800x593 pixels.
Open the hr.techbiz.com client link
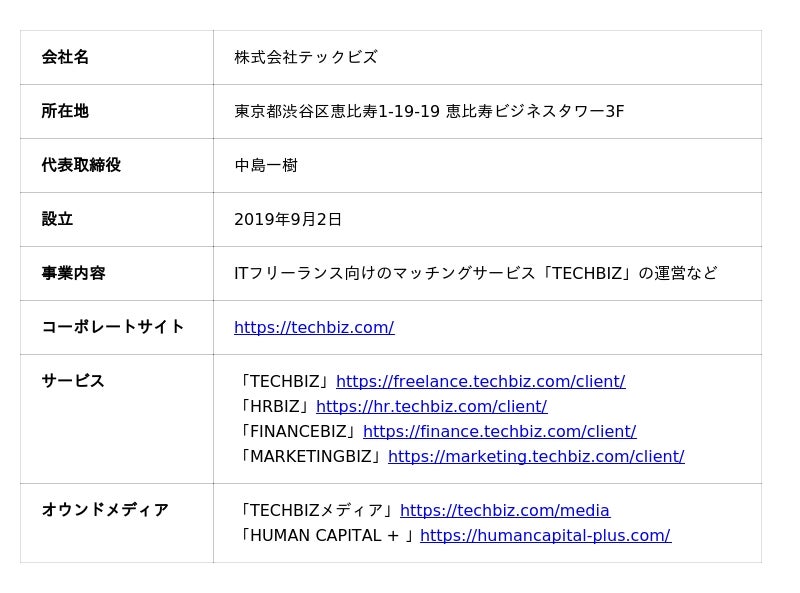click(x=431, y=406)
